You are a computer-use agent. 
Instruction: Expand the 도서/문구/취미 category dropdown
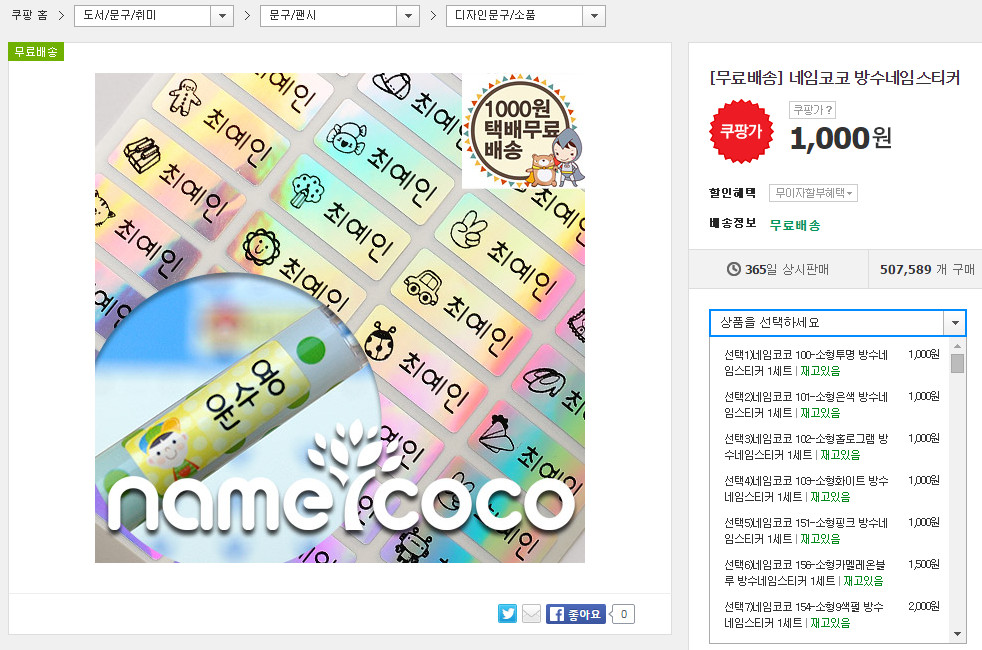(x=222, y=16)
